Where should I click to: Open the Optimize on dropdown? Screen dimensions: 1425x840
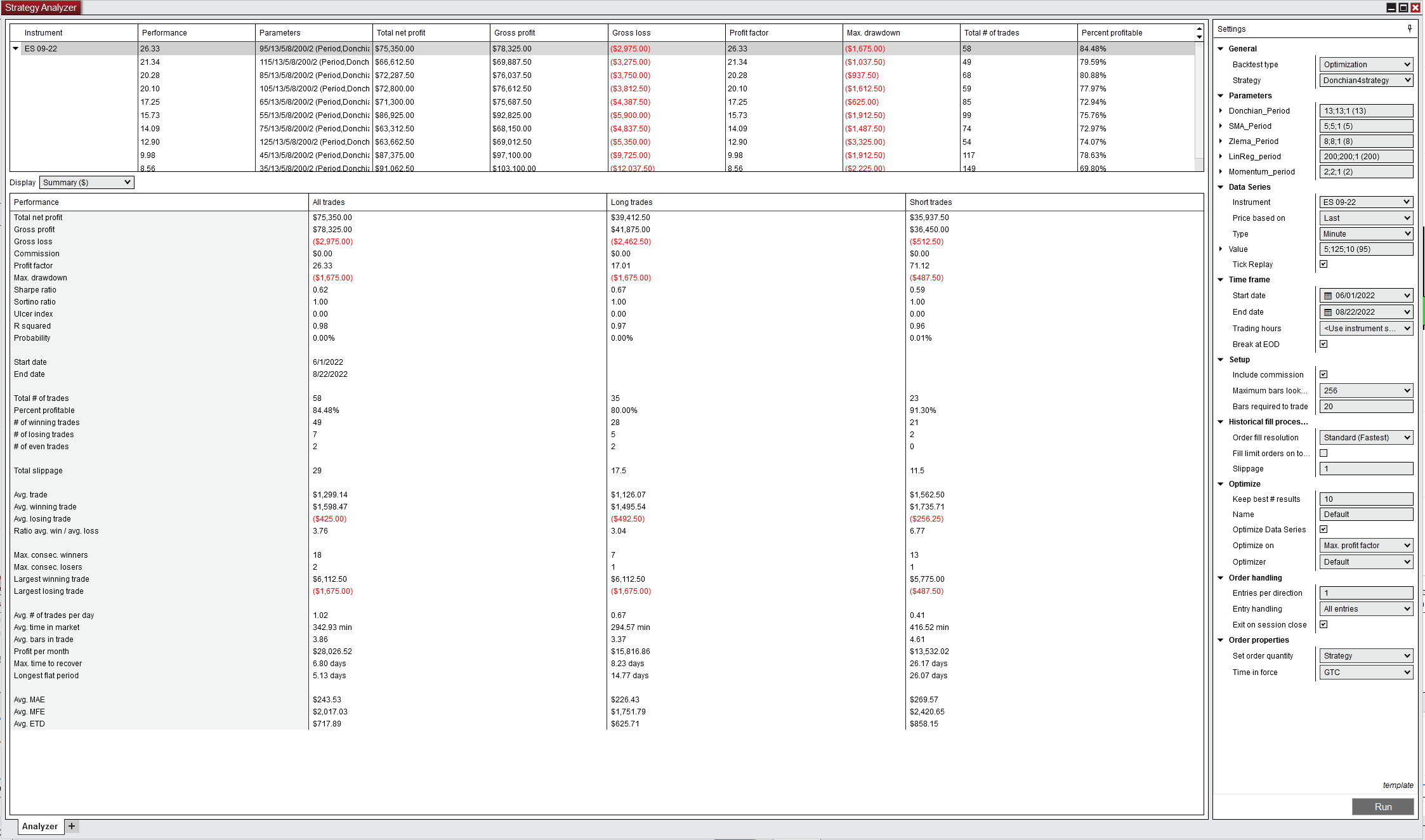coord(1366,545)
